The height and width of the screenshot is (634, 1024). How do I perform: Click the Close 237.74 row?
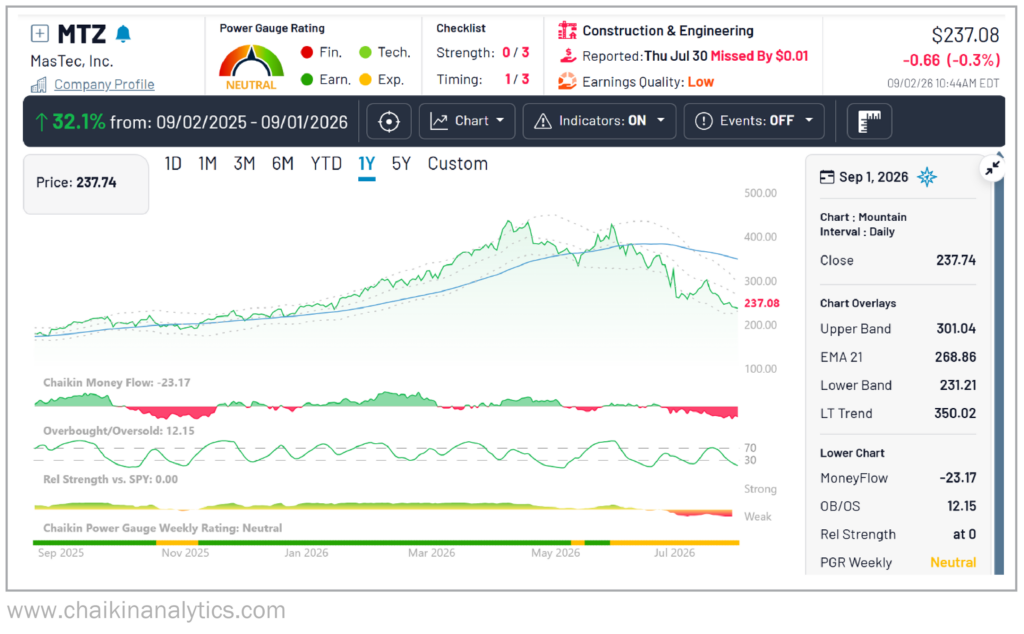click(x=898, y=261)
